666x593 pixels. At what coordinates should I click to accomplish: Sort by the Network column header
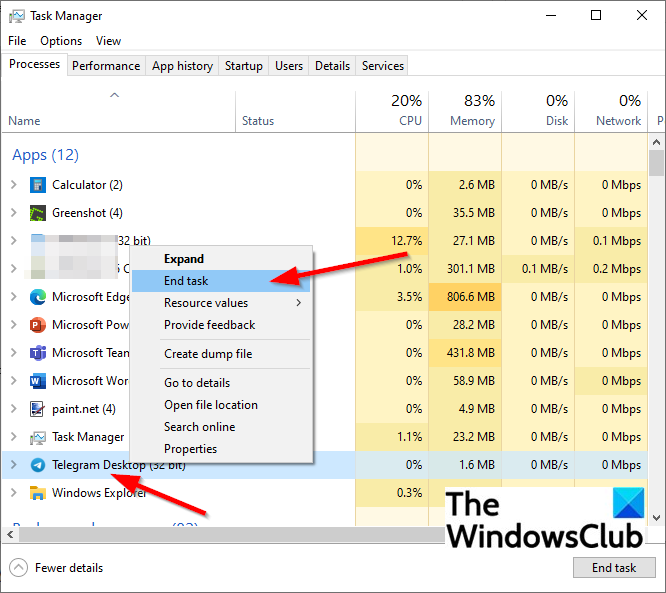pos(611,111)
